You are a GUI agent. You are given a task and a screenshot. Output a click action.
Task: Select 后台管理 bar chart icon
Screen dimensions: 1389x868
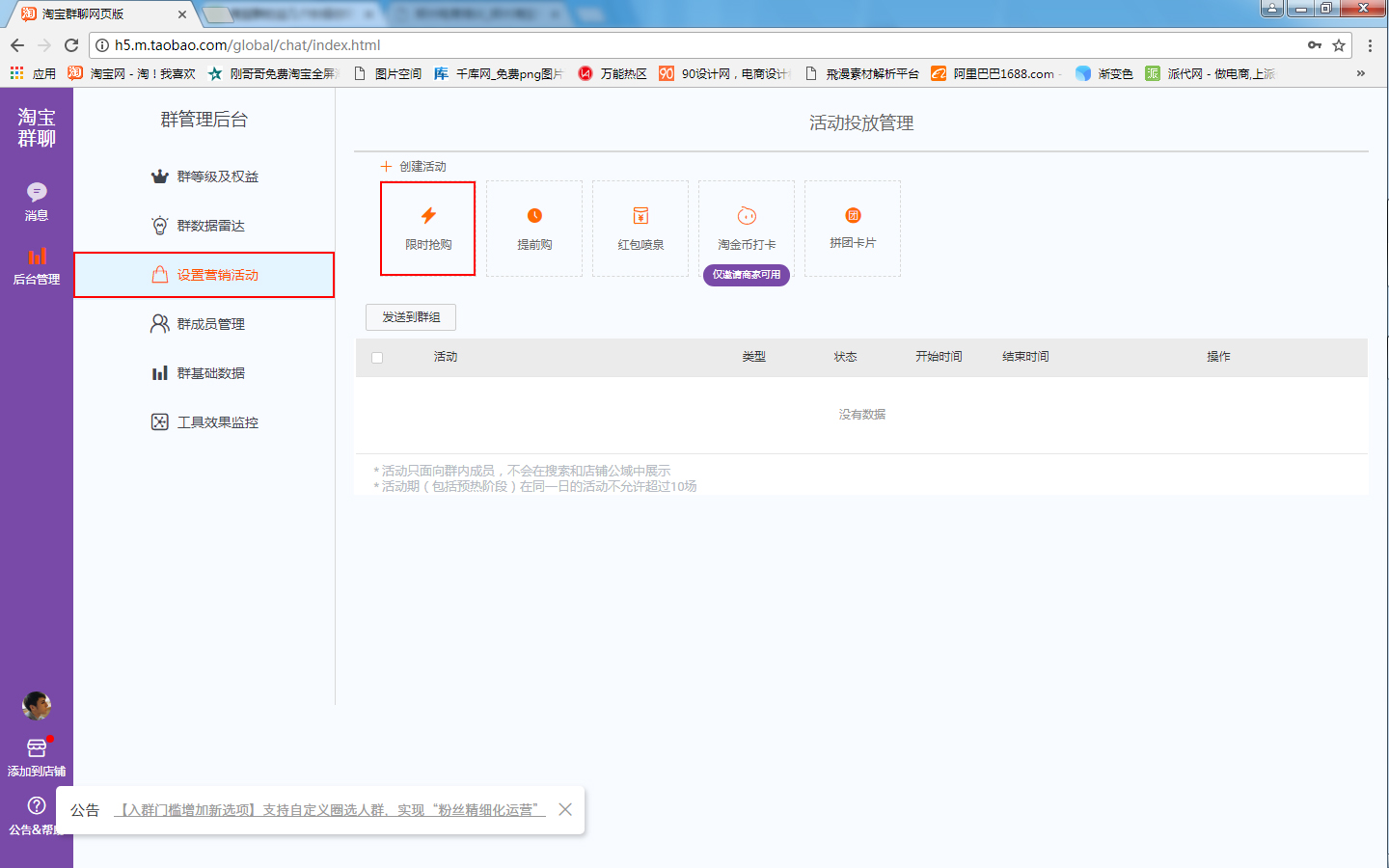click(37, 256)
